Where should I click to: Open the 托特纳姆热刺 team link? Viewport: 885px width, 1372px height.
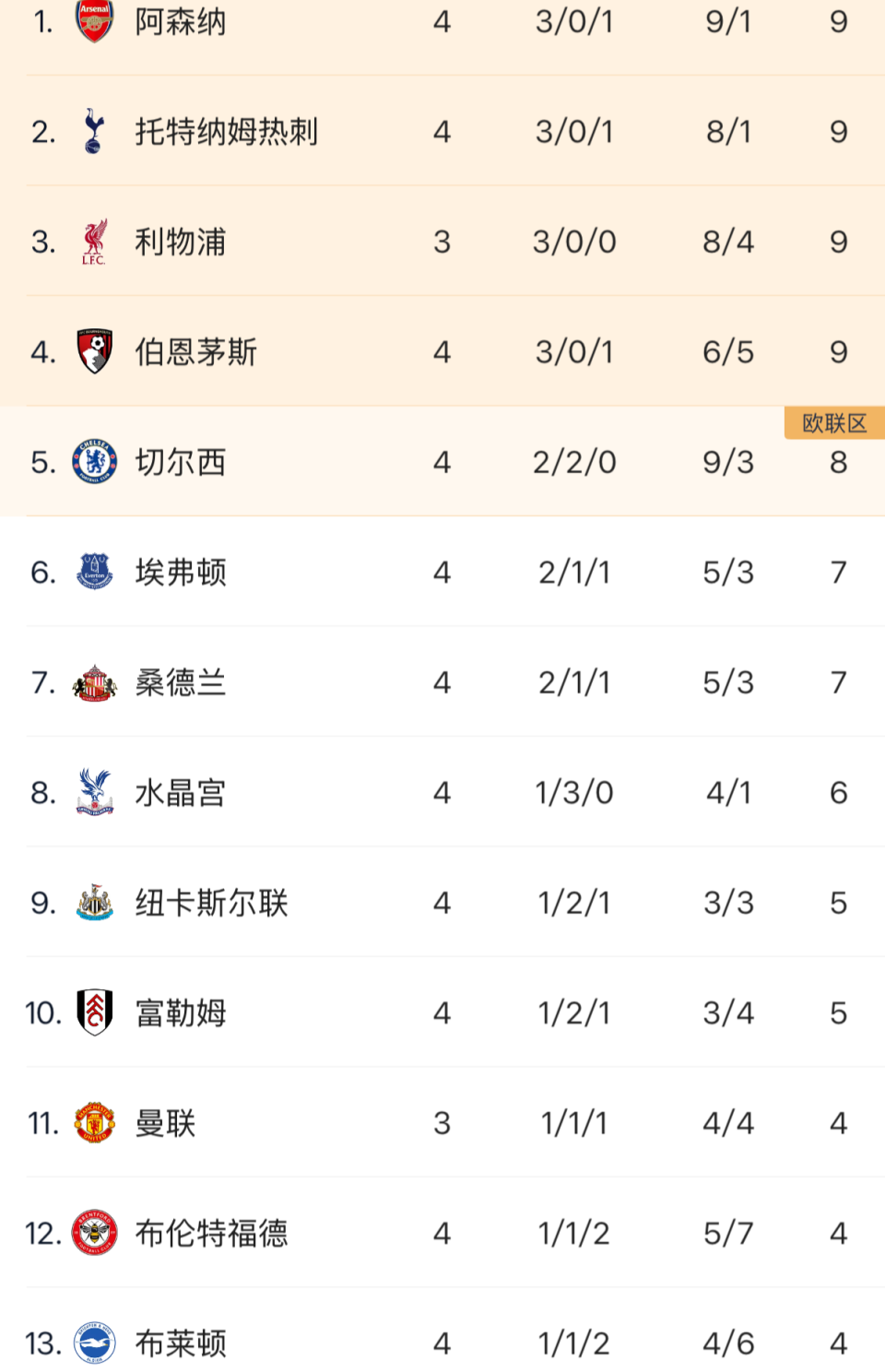tap(227, 131)
